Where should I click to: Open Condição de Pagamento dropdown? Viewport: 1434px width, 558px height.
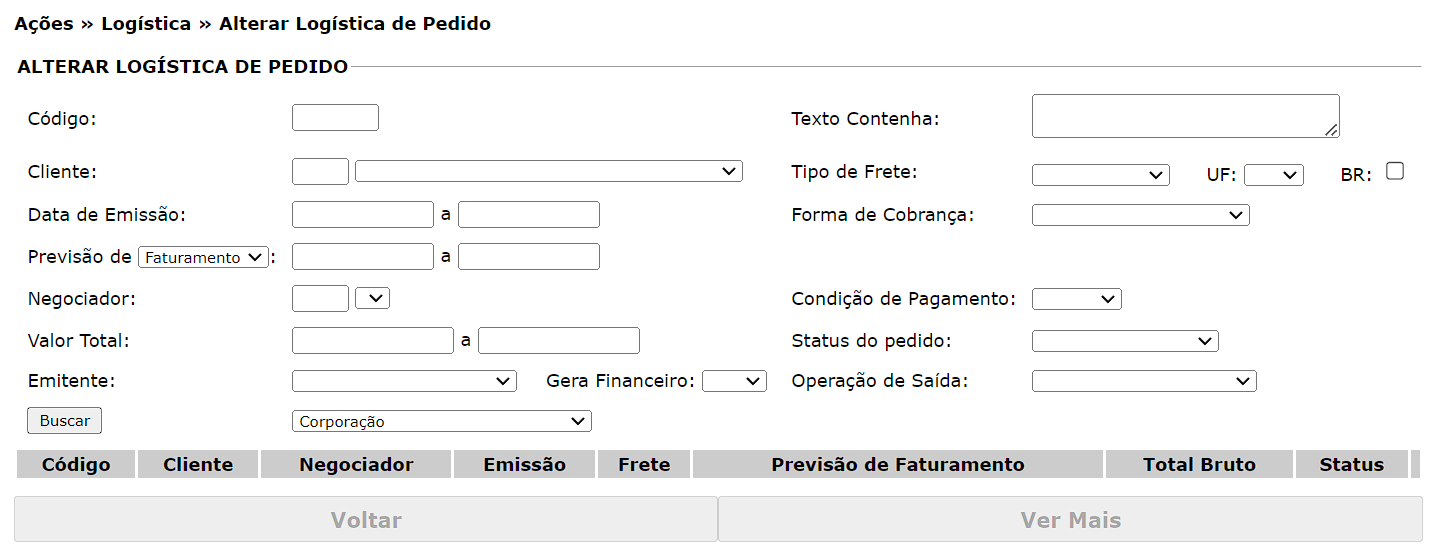pos(1076,299)
